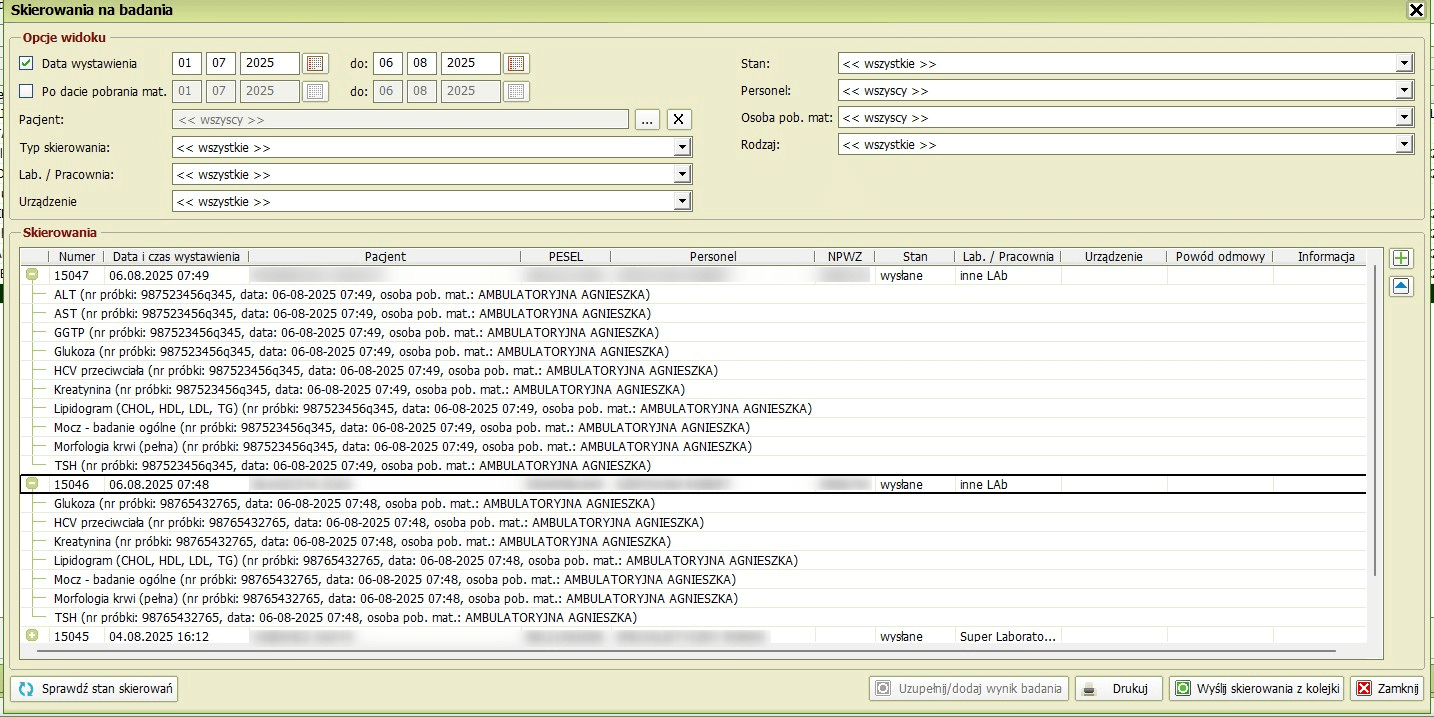Click green plus expand-all icon beside list

[x=1401, y=259]
